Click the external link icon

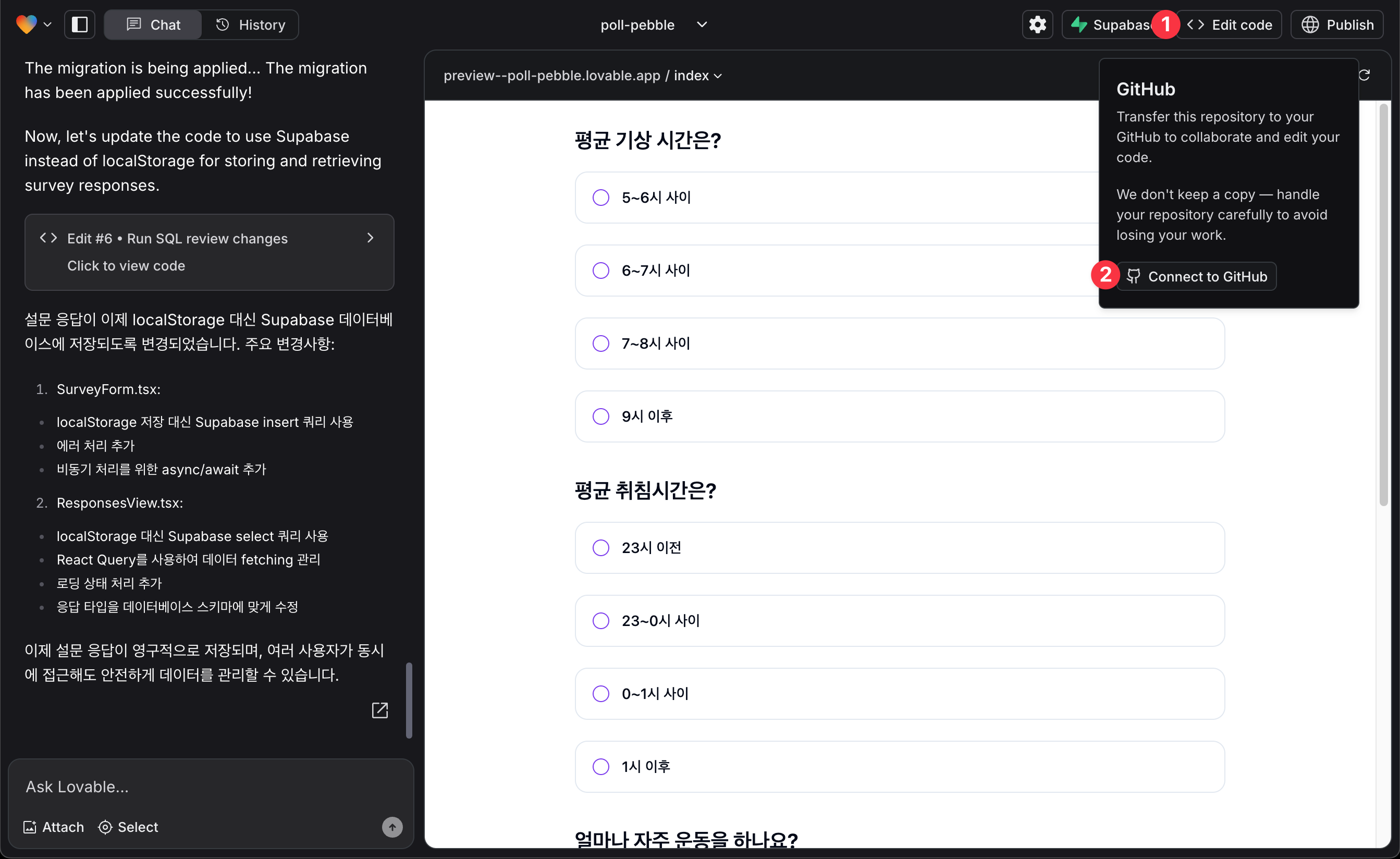(x=380, y=711)
